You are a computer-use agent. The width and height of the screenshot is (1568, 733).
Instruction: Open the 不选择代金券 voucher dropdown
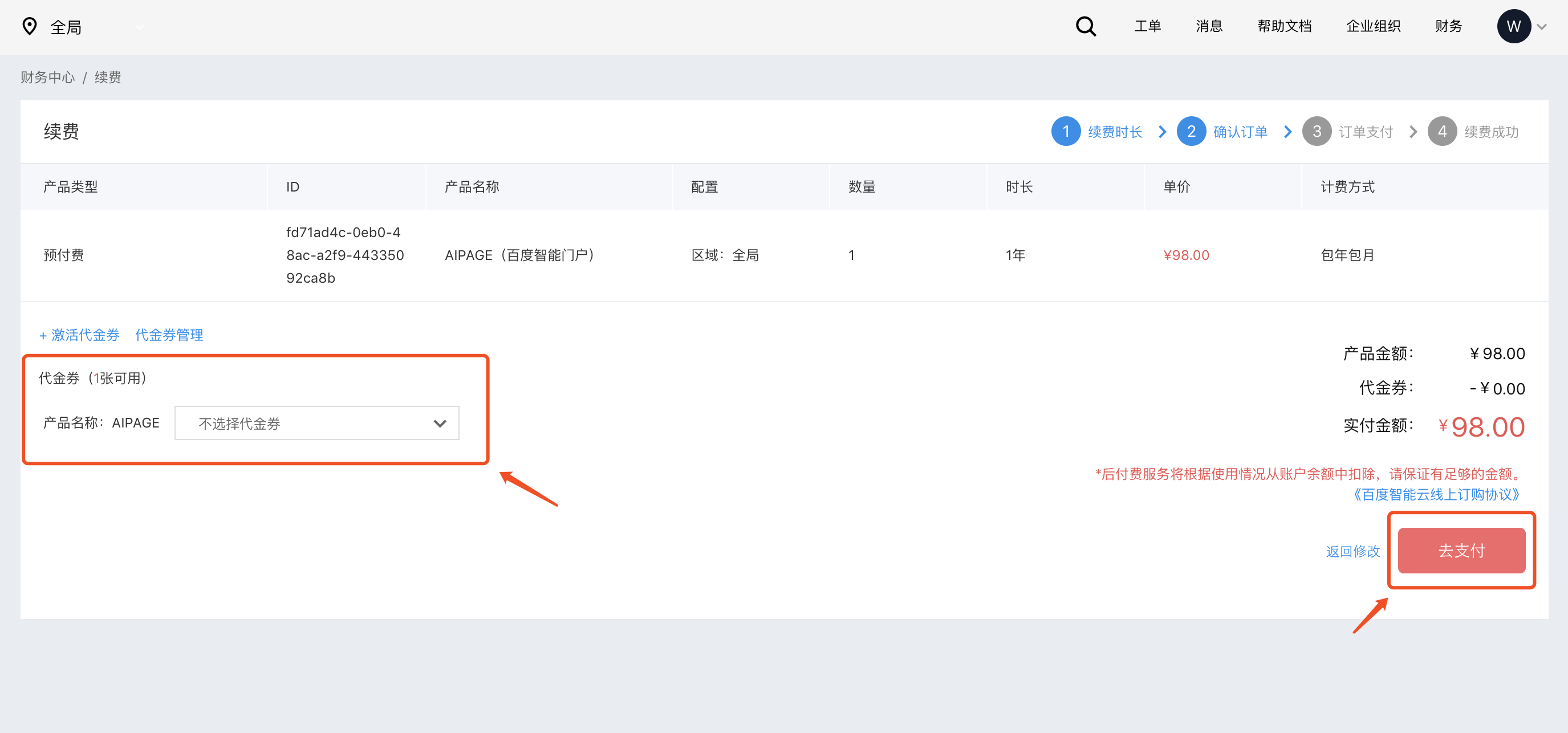point(316,423)
